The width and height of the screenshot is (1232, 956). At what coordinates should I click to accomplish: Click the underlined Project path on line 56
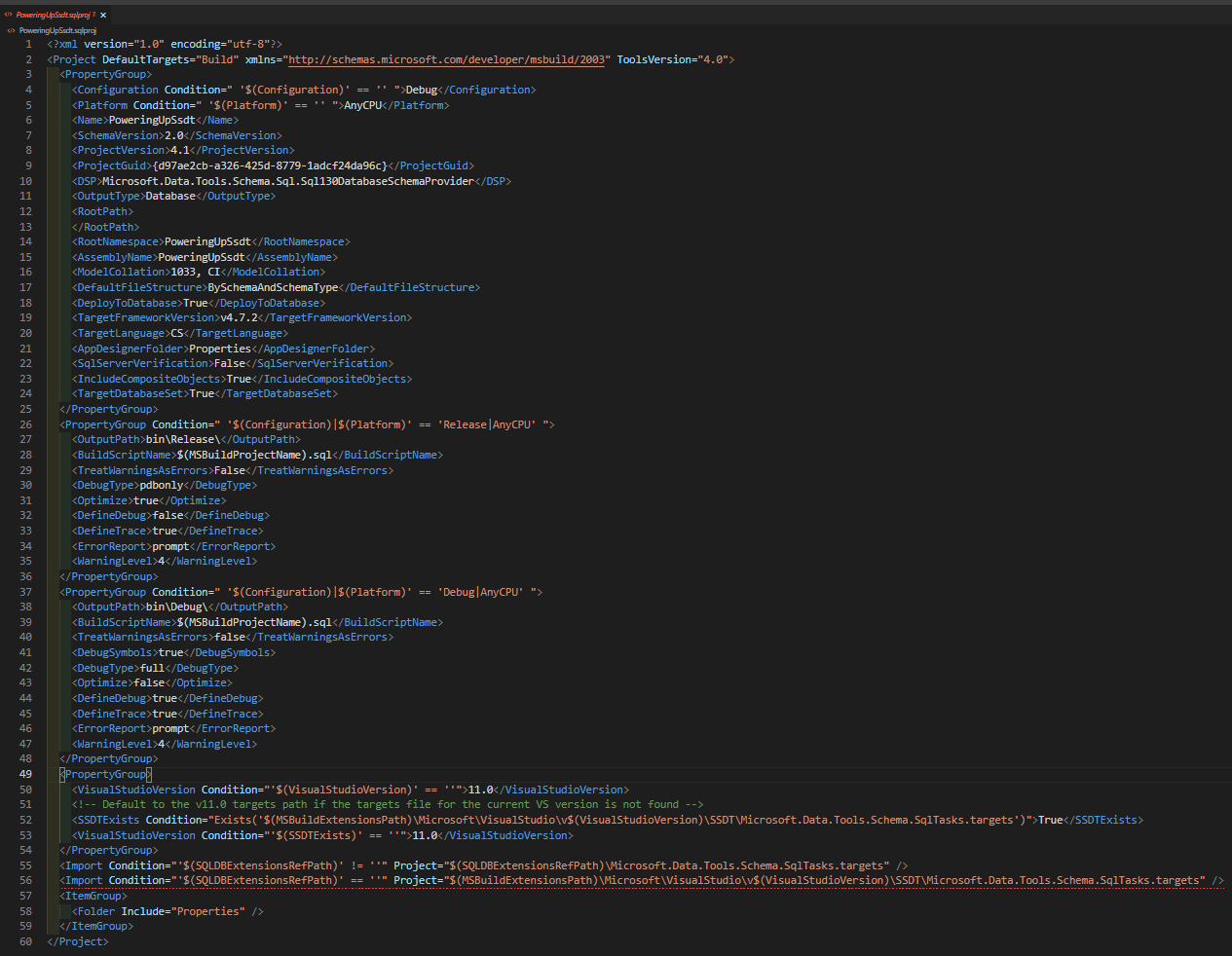coord(826,881)
